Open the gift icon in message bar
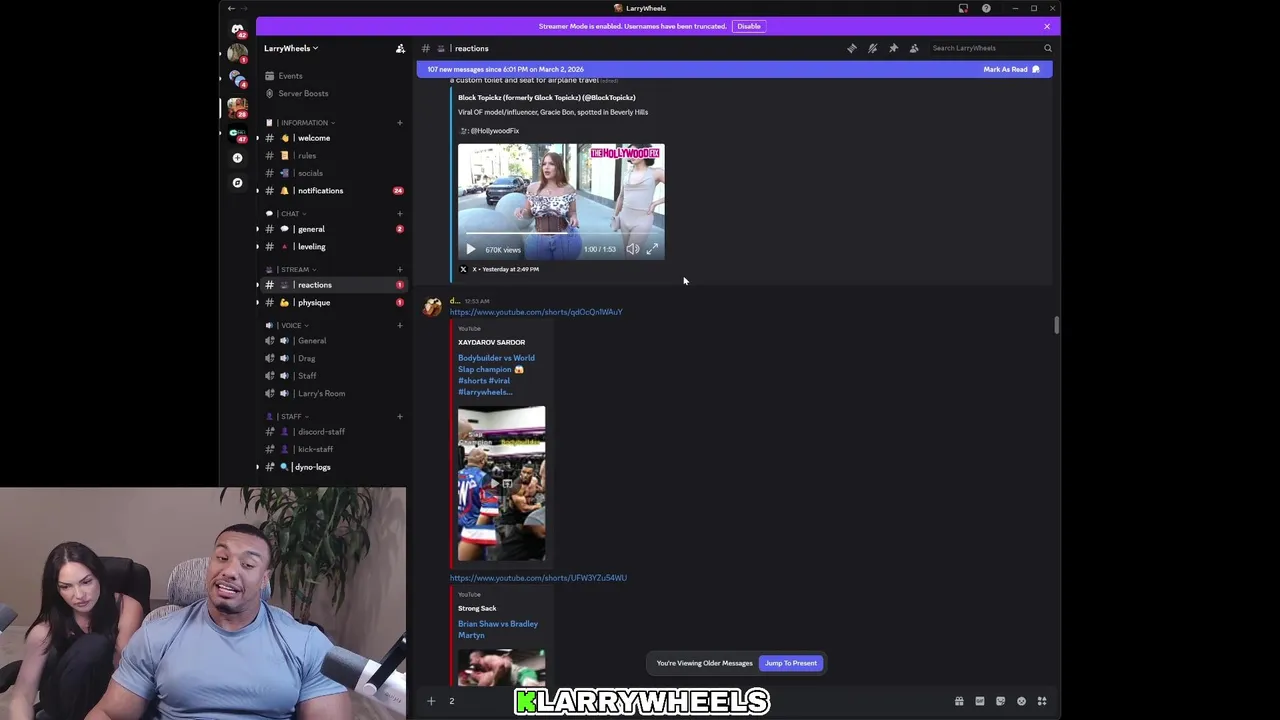 pyautogui.click(x=959, y=701)
